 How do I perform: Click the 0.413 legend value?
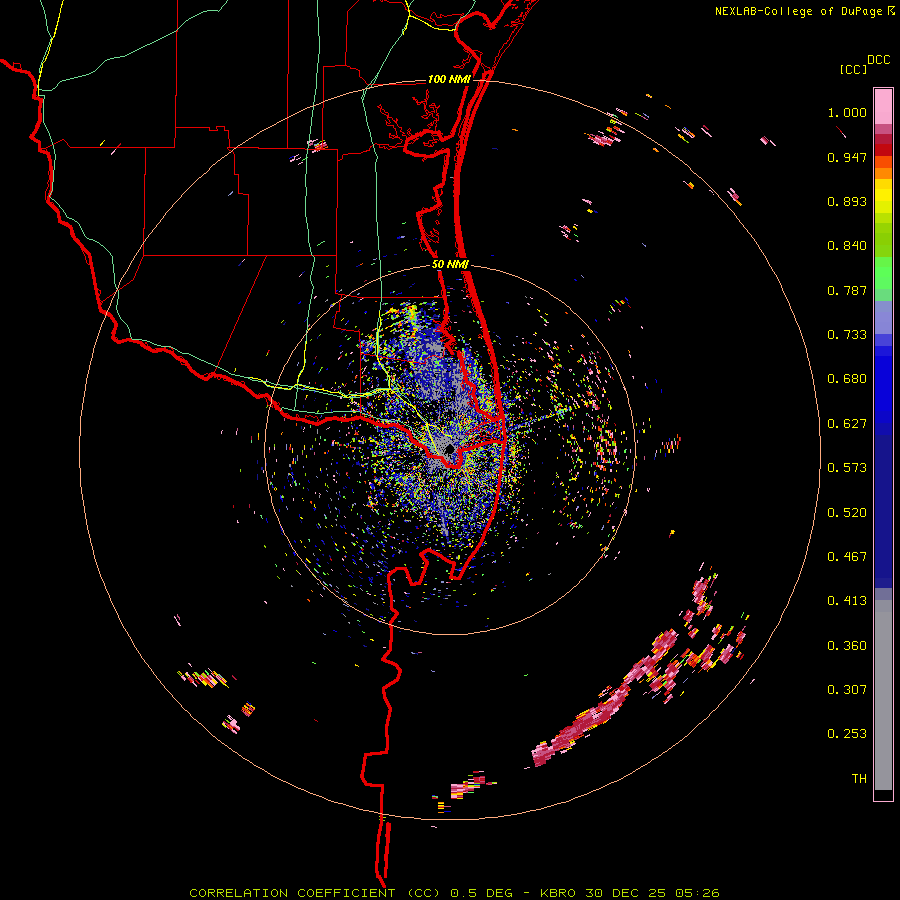pos(847,601)
